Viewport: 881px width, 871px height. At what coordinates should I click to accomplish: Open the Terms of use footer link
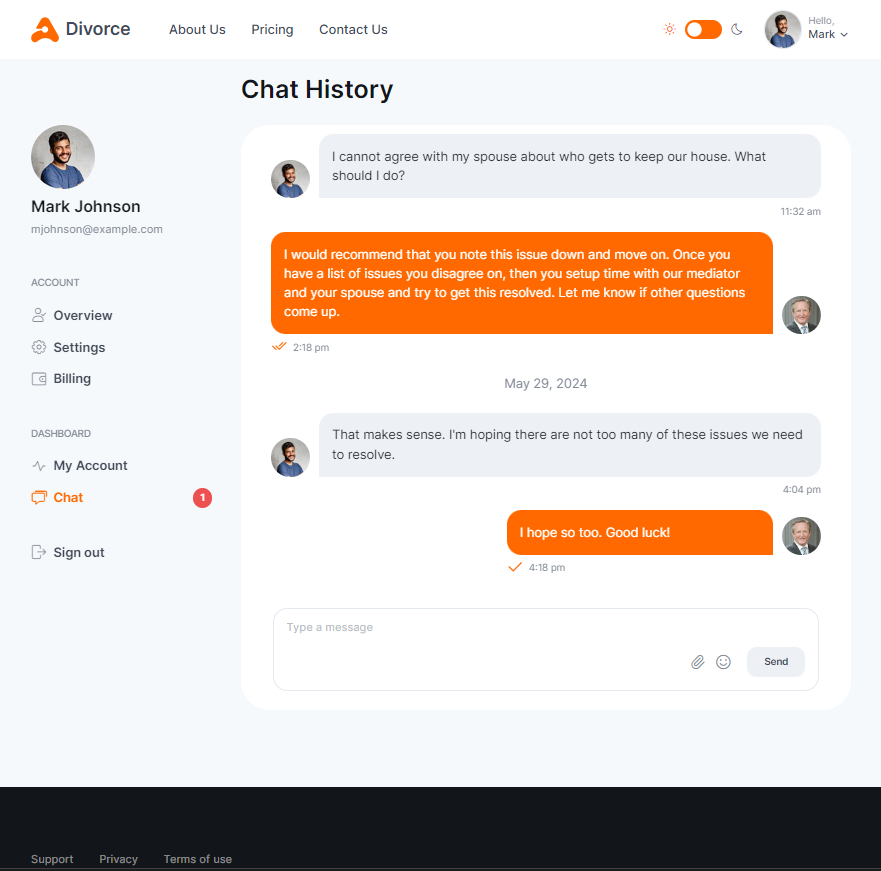198,859
